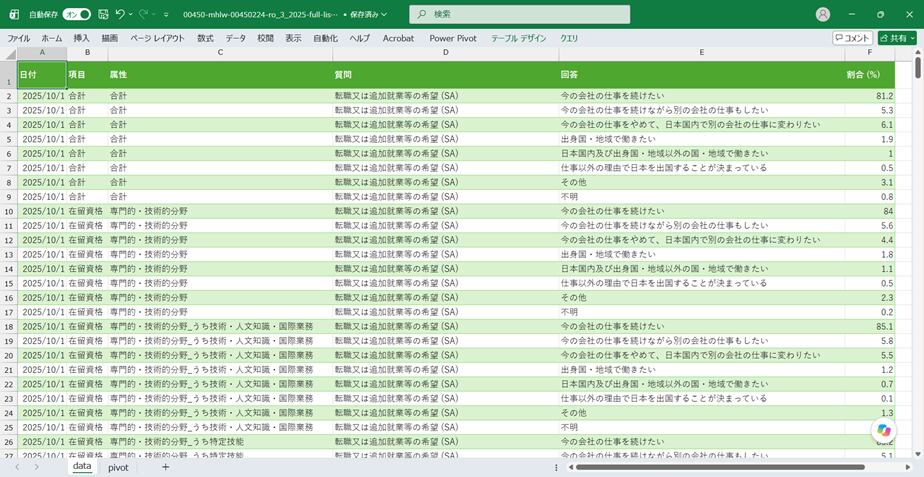The width and height of the screenshot is (924, 477).
Task: Click the search box in title bar
Action: tap(520, 14)
